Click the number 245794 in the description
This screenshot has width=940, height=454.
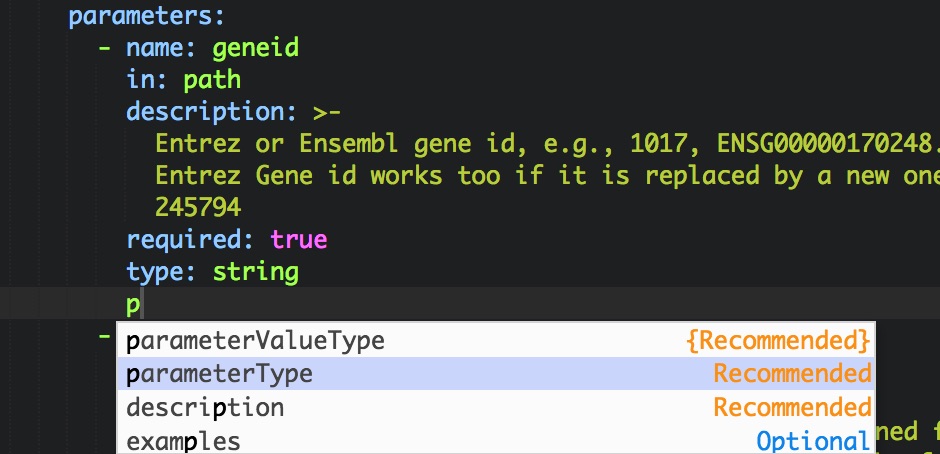coord(198,208)
